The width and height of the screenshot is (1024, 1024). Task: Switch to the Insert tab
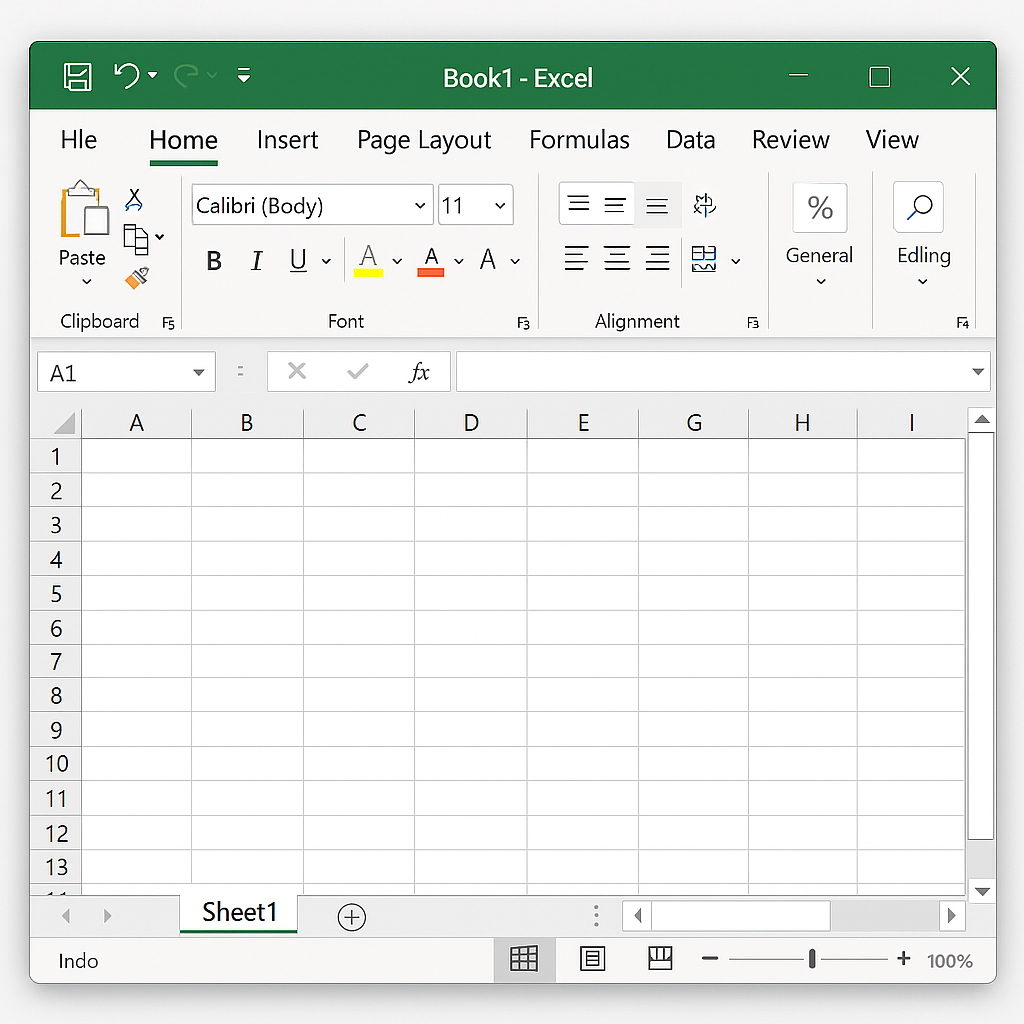point(287,140)
